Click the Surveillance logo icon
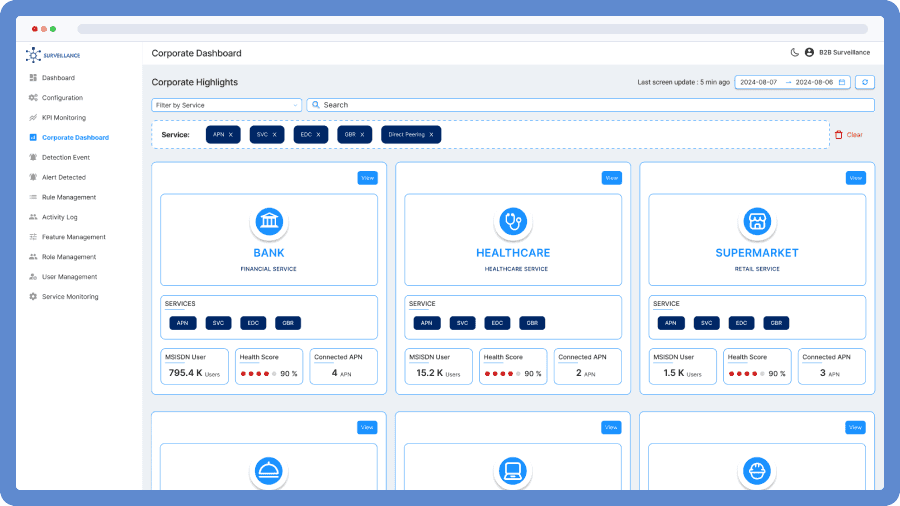Viewport: 900px width, 506px height. point(33,55)
